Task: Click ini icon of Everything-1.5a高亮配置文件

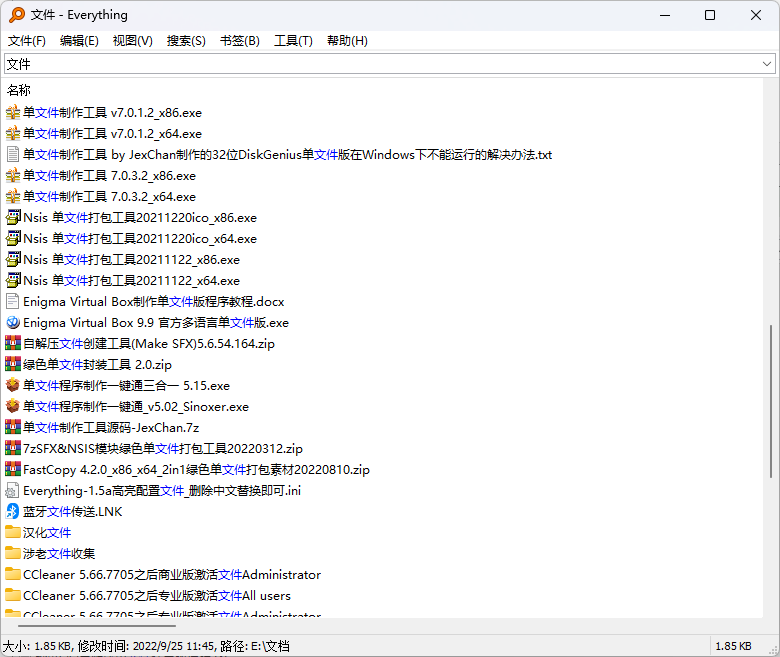Action: click(12, 490)
